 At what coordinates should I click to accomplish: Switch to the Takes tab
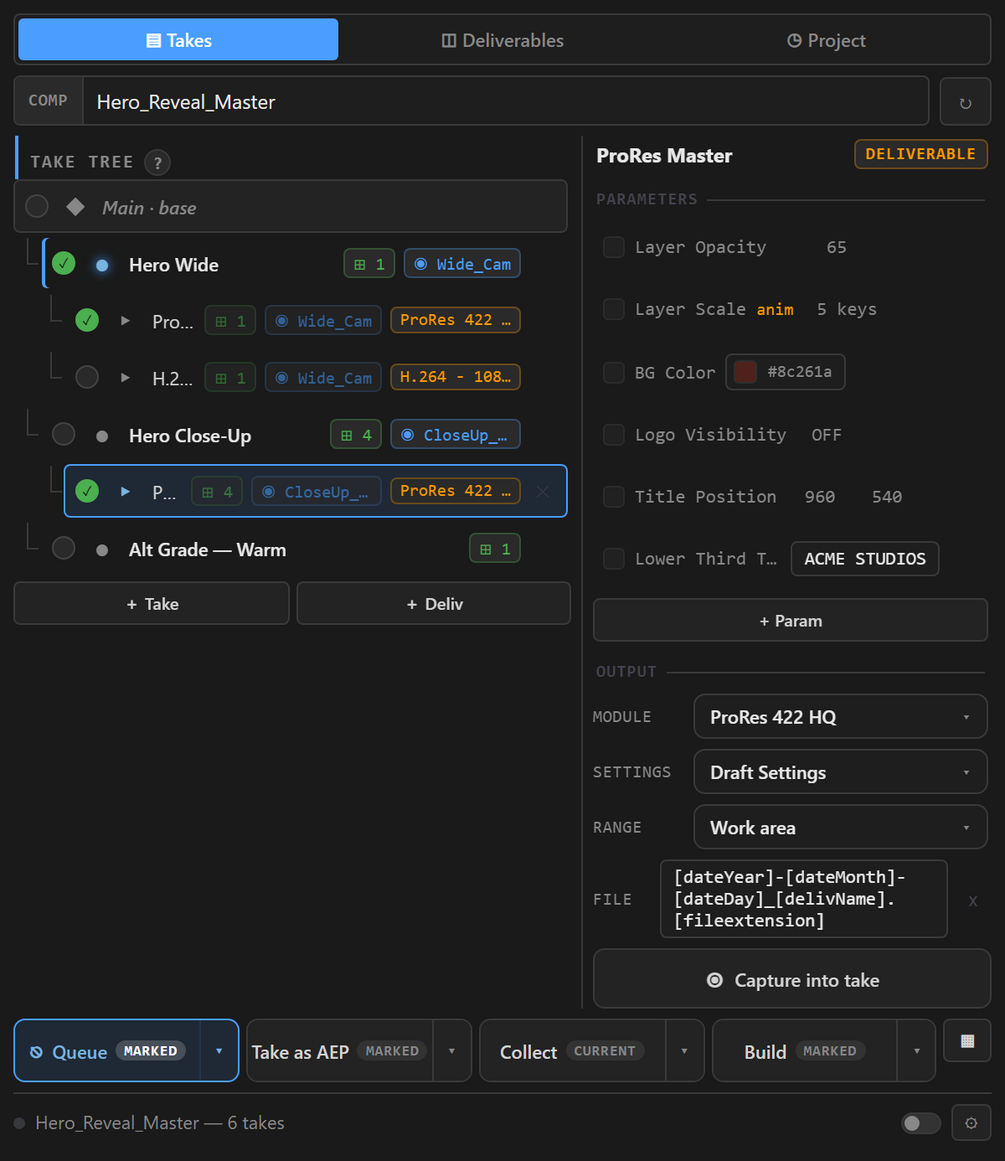178,40
